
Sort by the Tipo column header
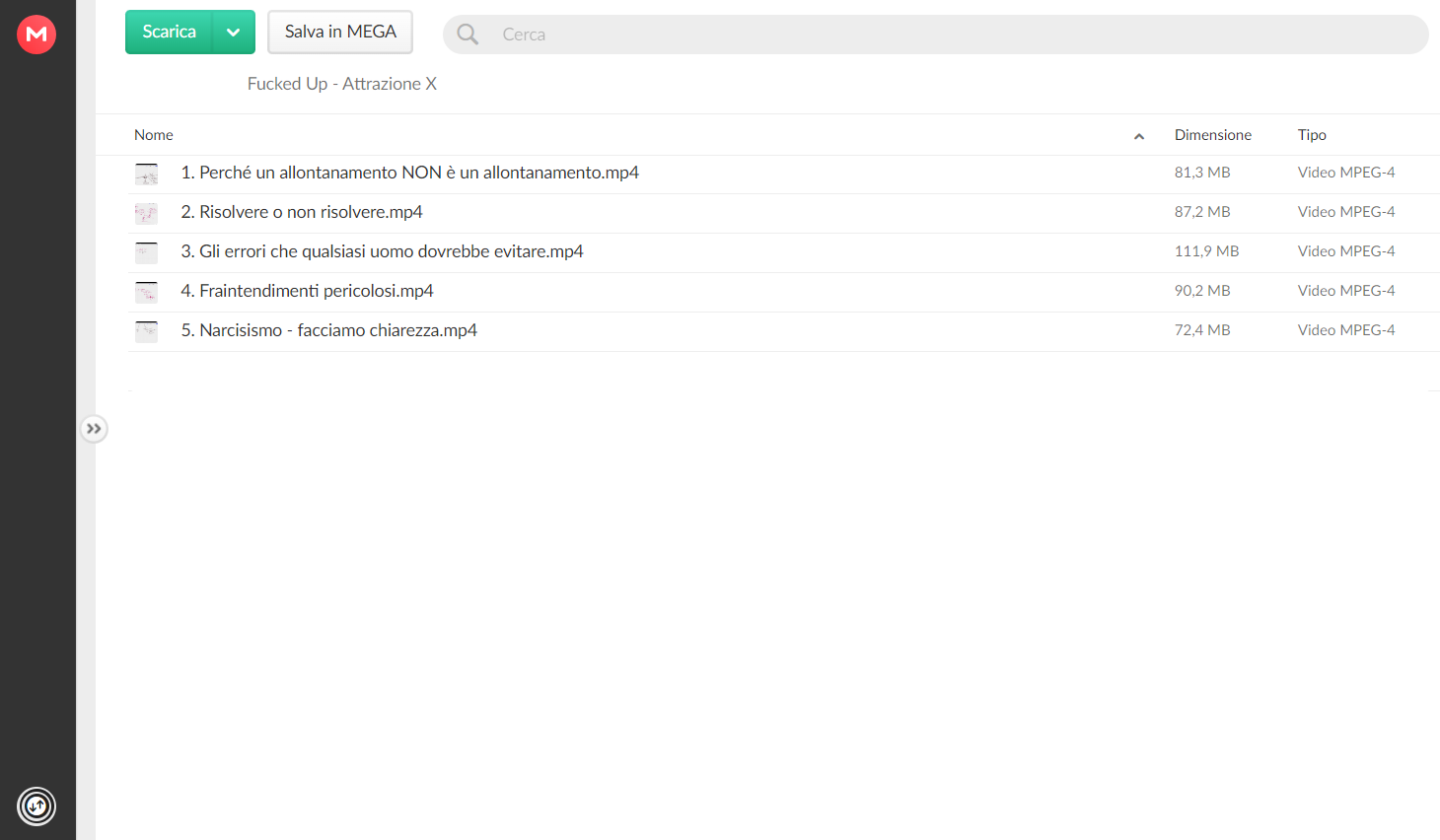[x=1312, y=135]
